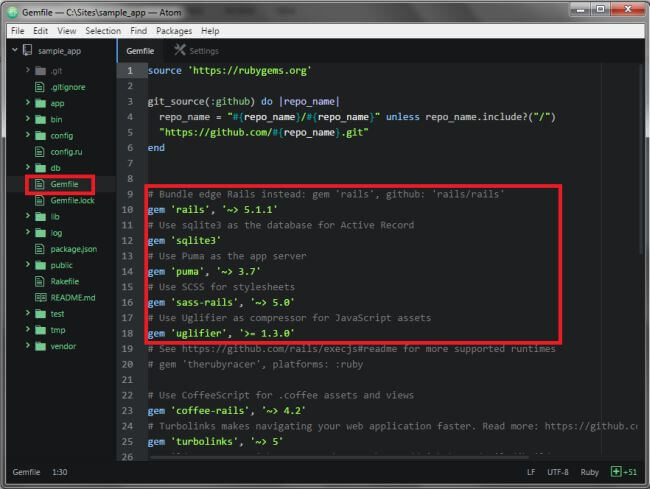
Task: Click the git diff plus icon in status bar
Action: 616,472
